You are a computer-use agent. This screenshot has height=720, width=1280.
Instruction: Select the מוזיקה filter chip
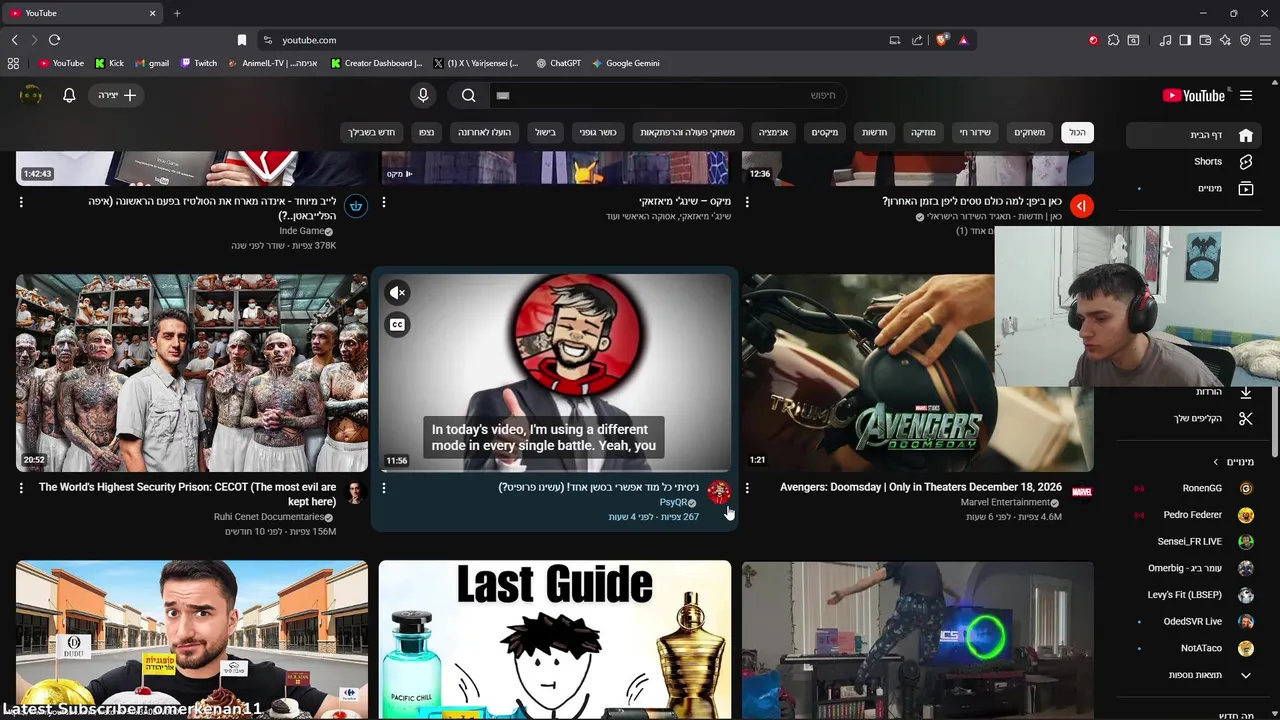click(x=923, y=132)
